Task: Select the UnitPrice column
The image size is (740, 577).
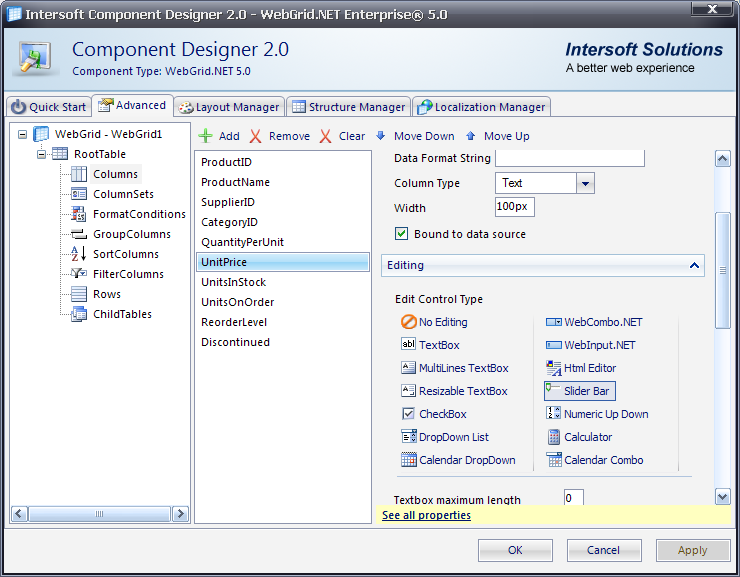Action: click(x=283, y=262)
